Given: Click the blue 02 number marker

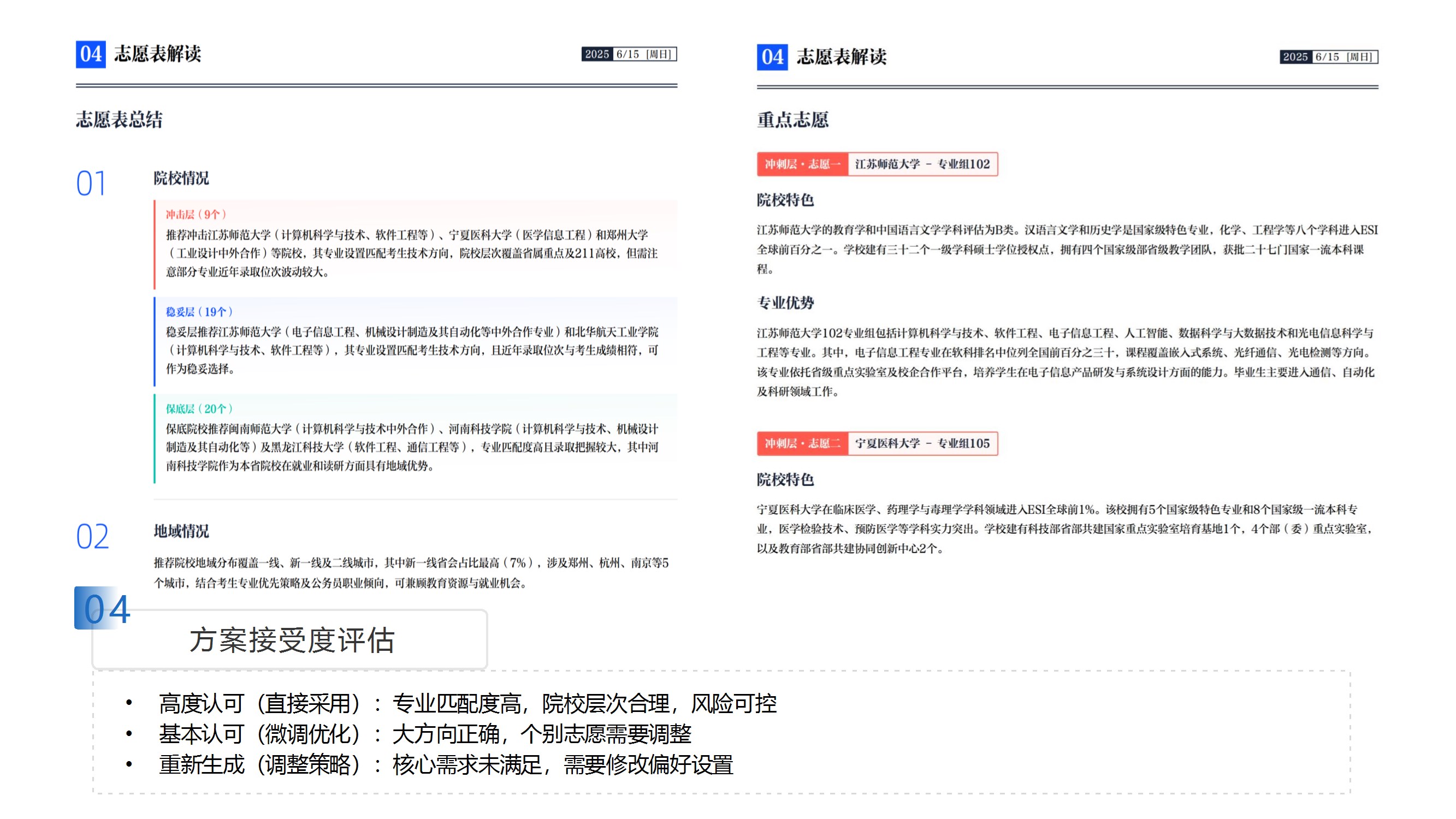Looking at the screenshot, I should (92, 536).
